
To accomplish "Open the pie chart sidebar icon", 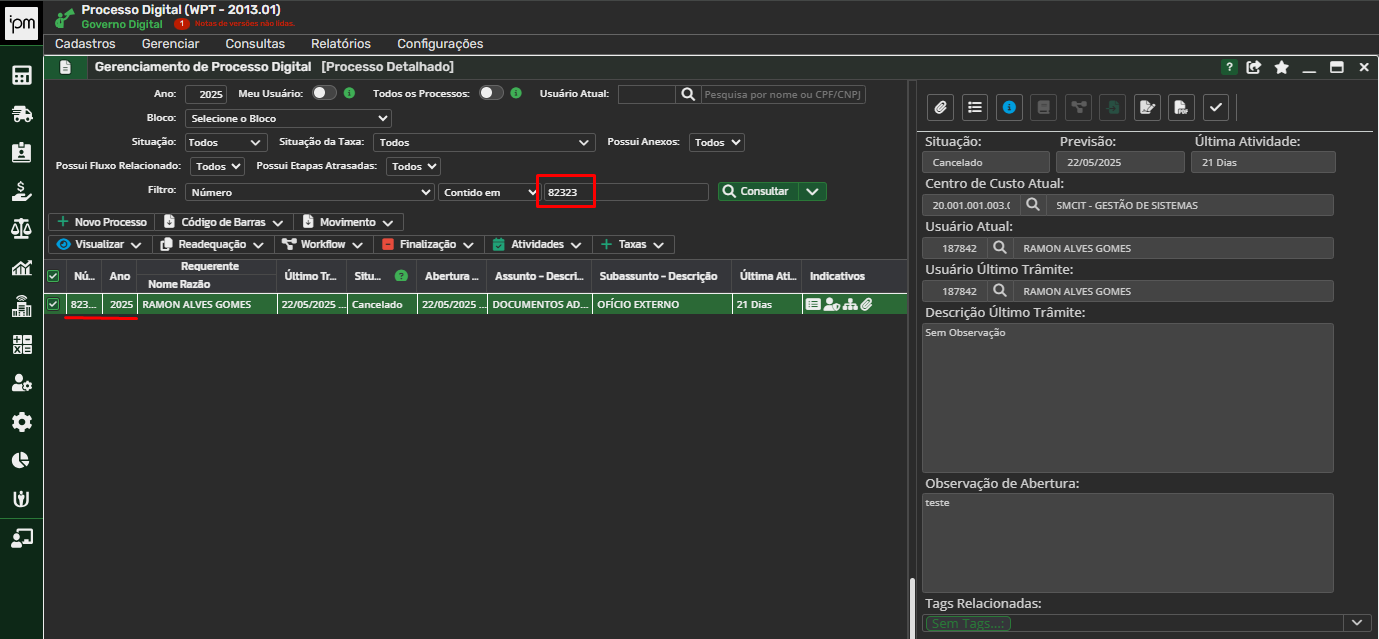I will pyautogui.click(x=22, y=460).
